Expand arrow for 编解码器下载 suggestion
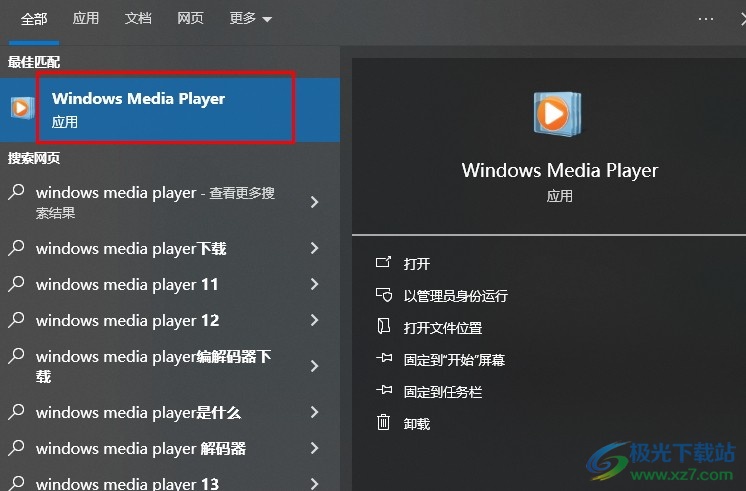The height and width of the screenshot is (491, 746). [x=314, y=366]
